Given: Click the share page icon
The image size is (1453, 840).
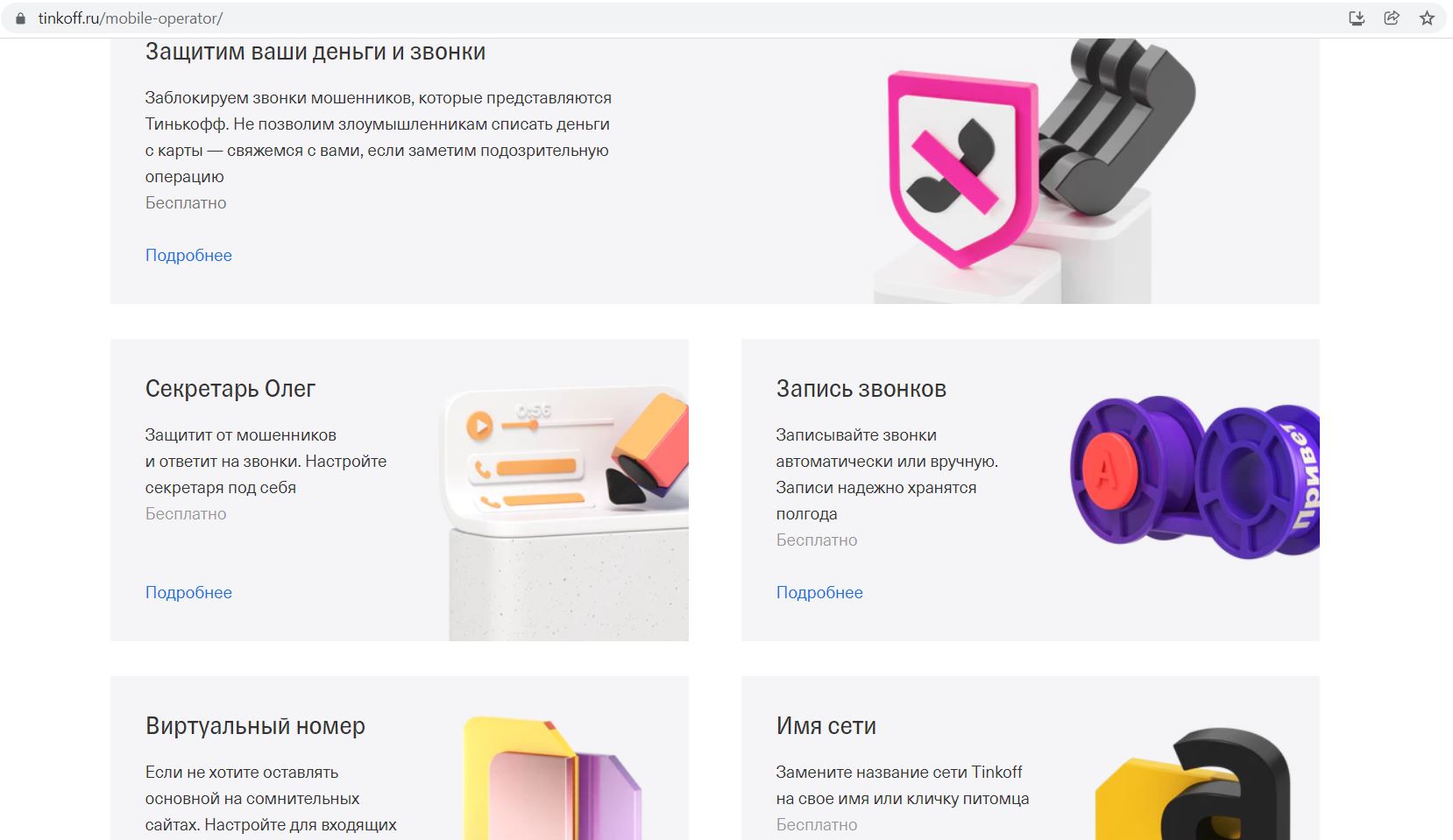Looking at the screenshot, I should tap(1392, 18).
